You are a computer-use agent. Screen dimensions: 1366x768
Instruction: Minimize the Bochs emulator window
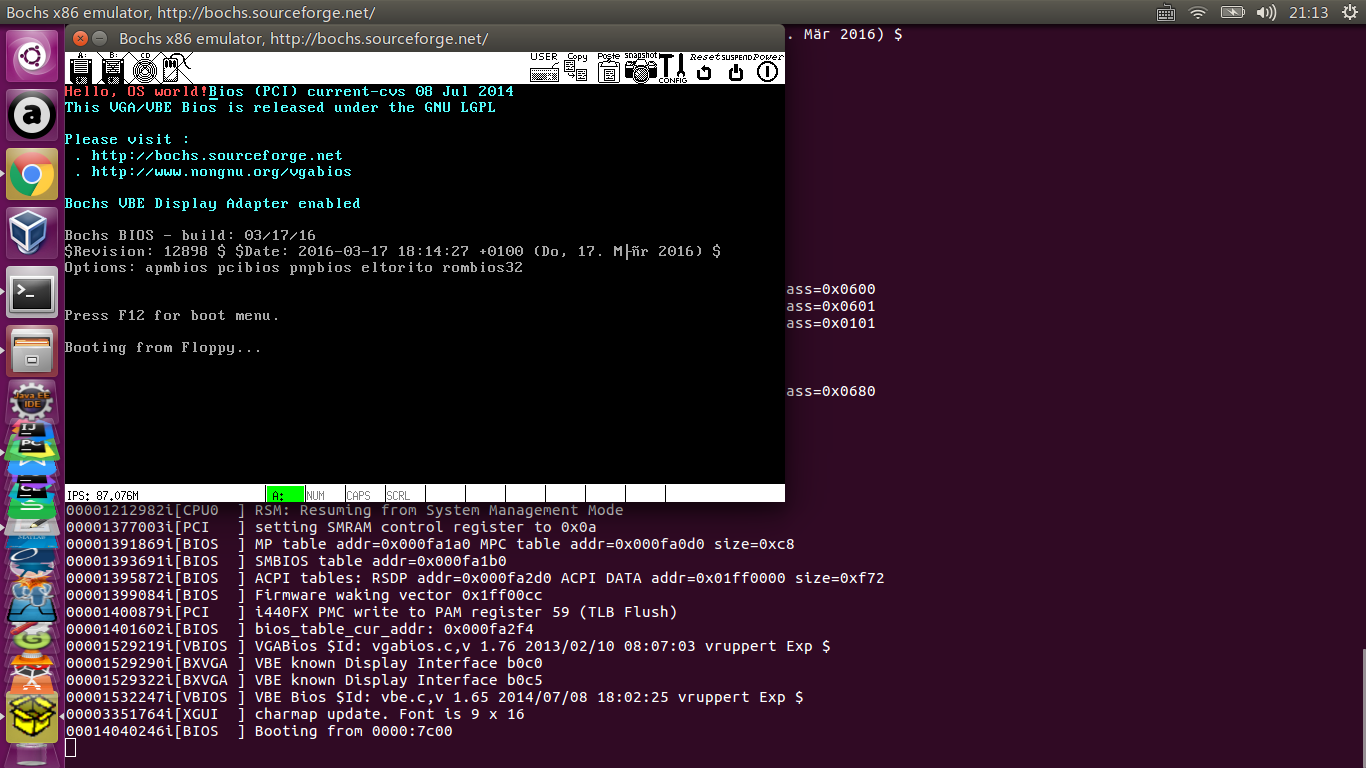point(99,38)
